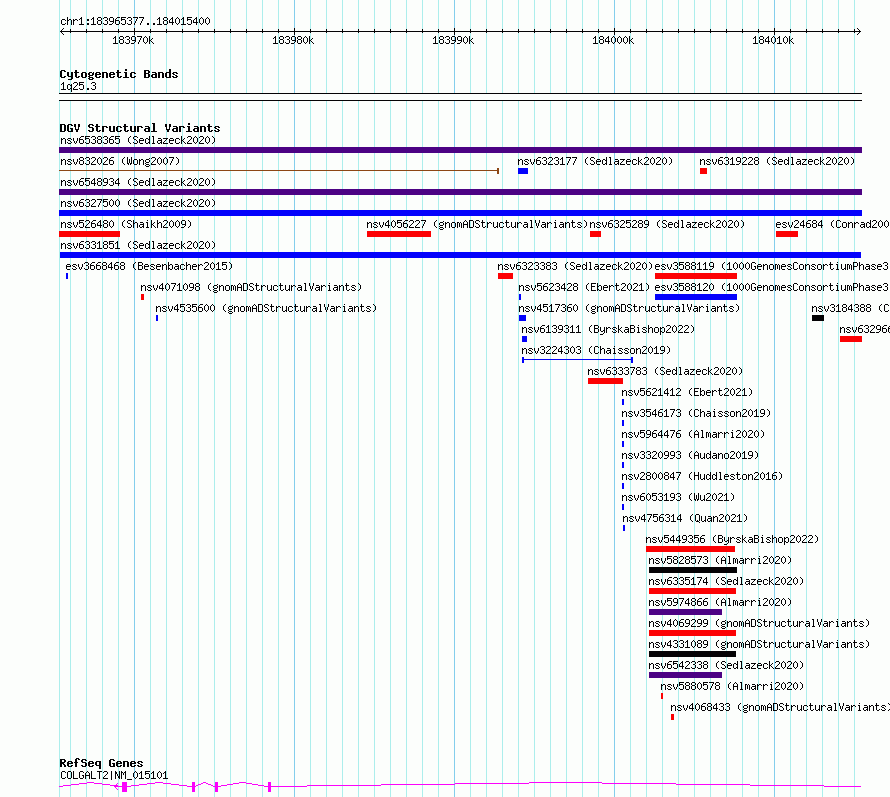Click nsv3546173 (Chaisson2019) label
Screen dimensions: 890x797
[x=696, y=413]
